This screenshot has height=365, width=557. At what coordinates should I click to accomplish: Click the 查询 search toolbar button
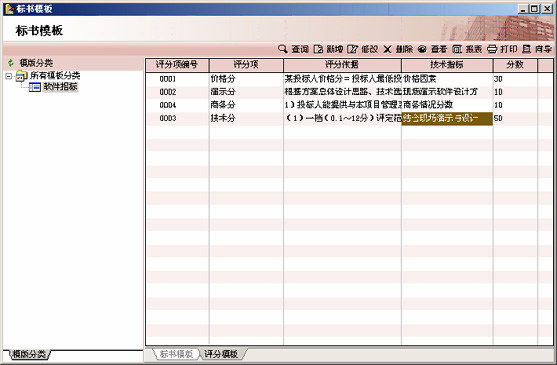[x=293, y=49]
